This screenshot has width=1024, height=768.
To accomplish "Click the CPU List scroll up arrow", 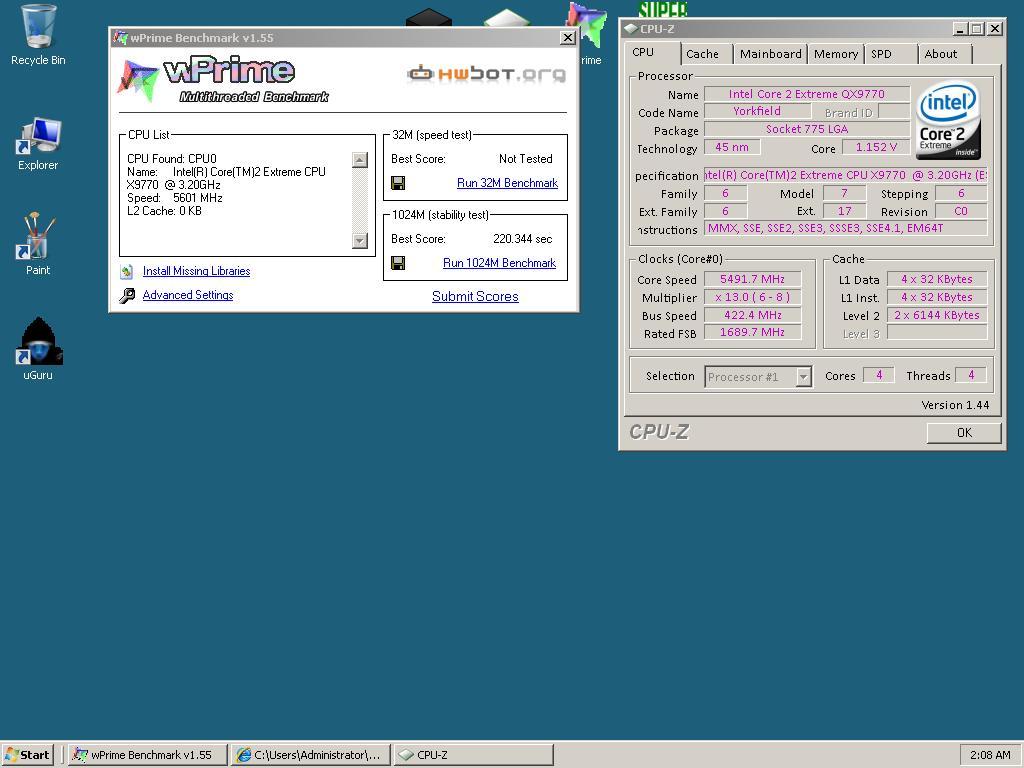I will click(360, 160).
